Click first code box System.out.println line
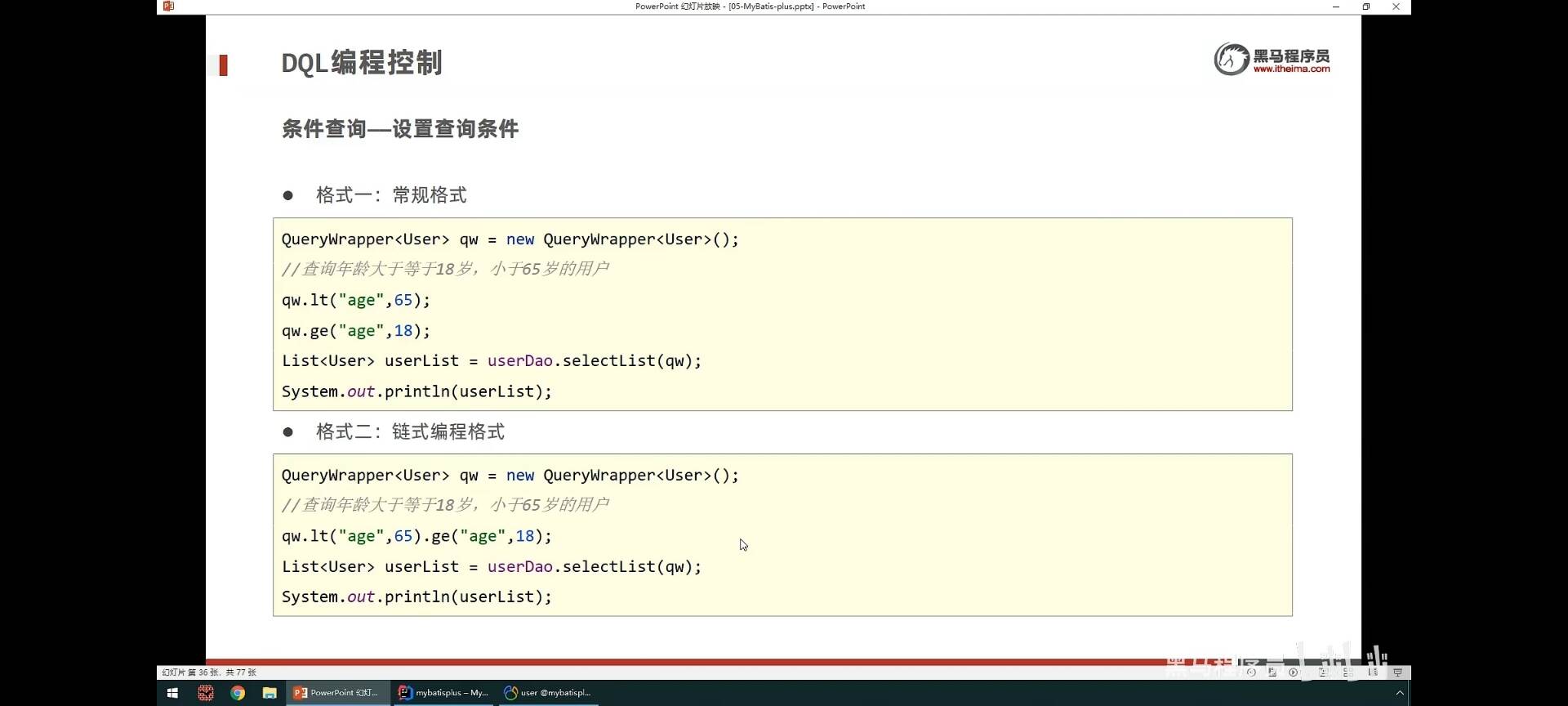This screenshot has height=706, width=1568. (x=416, y=391)
